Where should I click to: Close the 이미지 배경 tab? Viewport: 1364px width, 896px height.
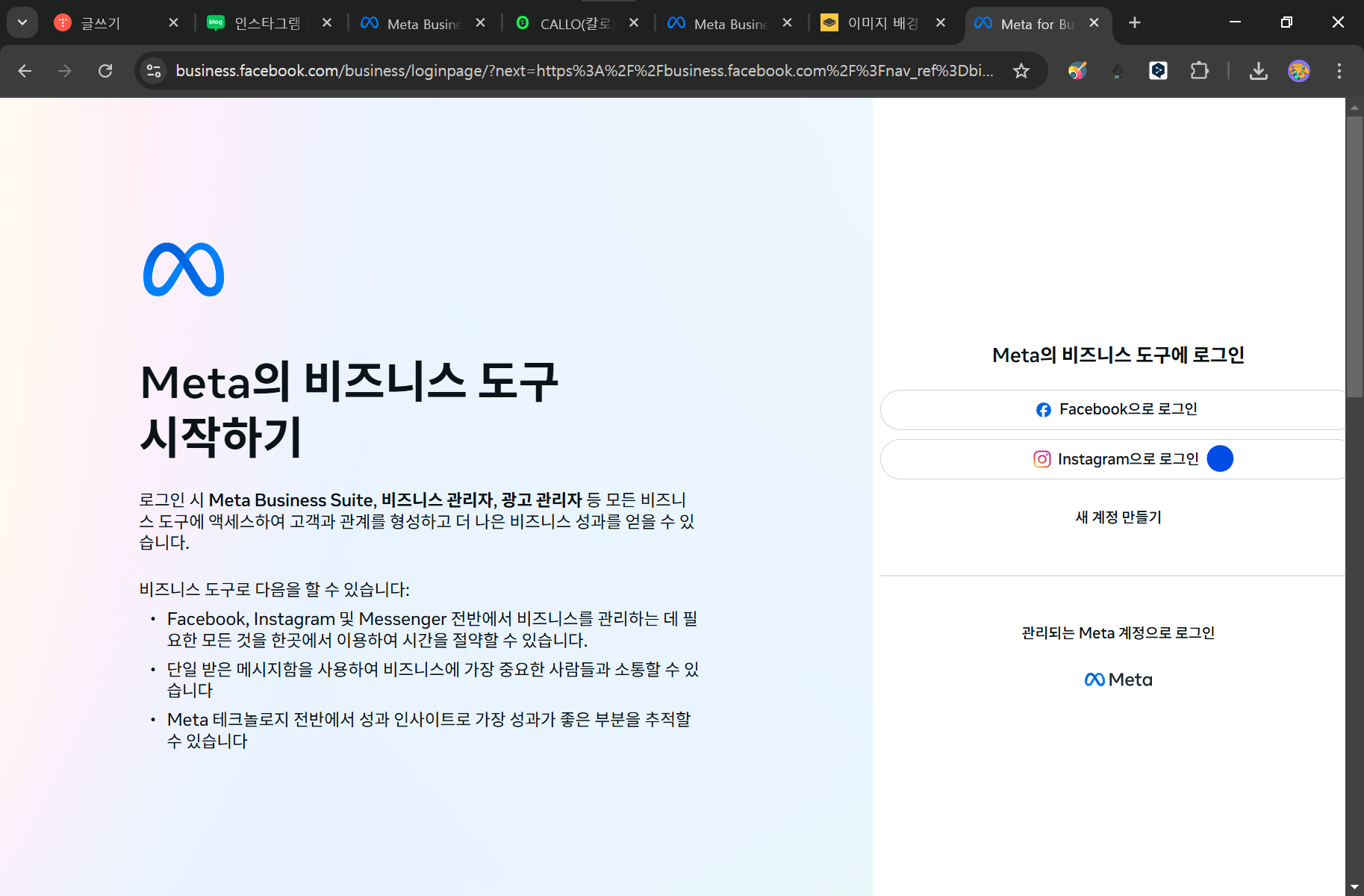[x=941, y=23]
